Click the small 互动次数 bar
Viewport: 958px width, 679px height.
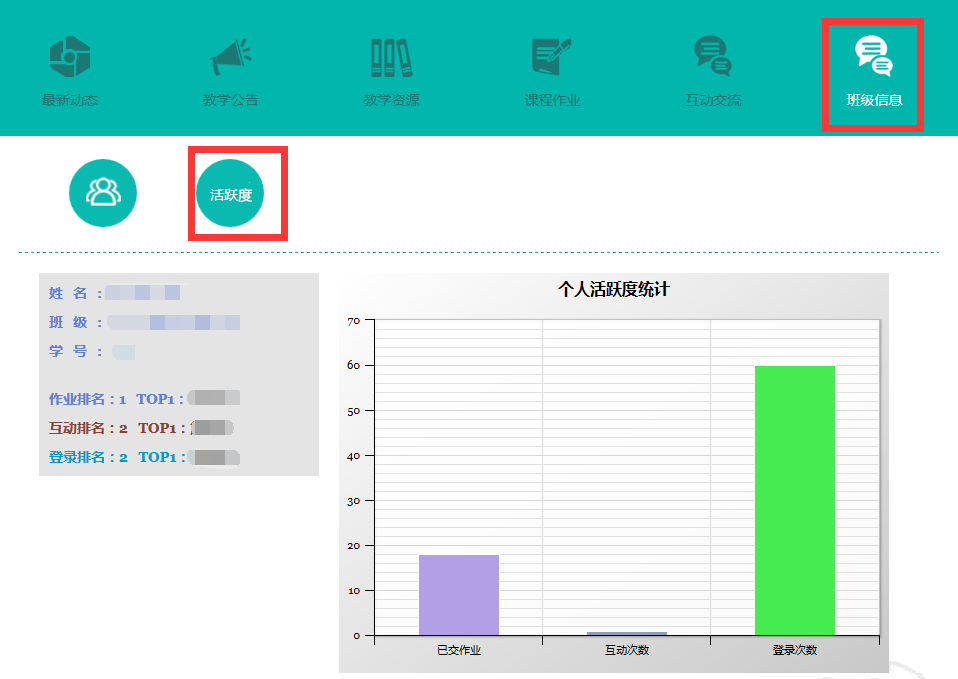point(627,633)
